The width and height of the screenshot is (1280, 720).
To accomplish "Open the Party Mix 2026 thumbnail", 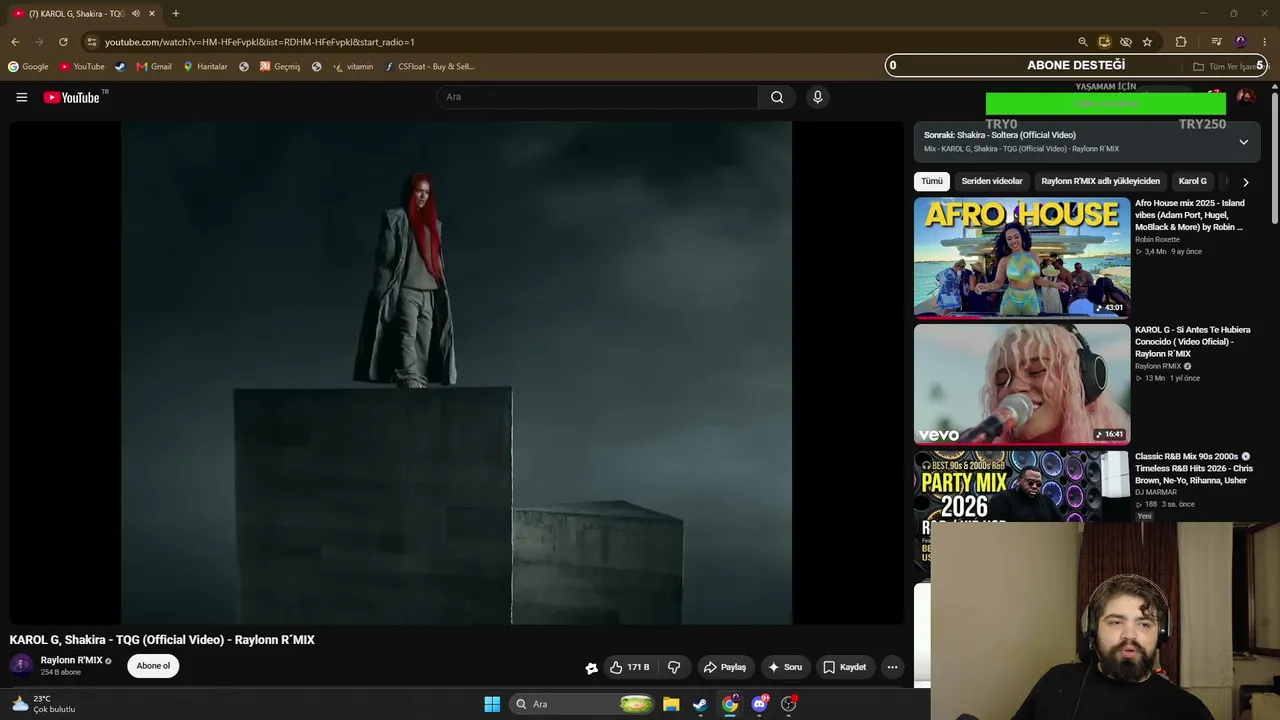I will [x=1022, y=486].
